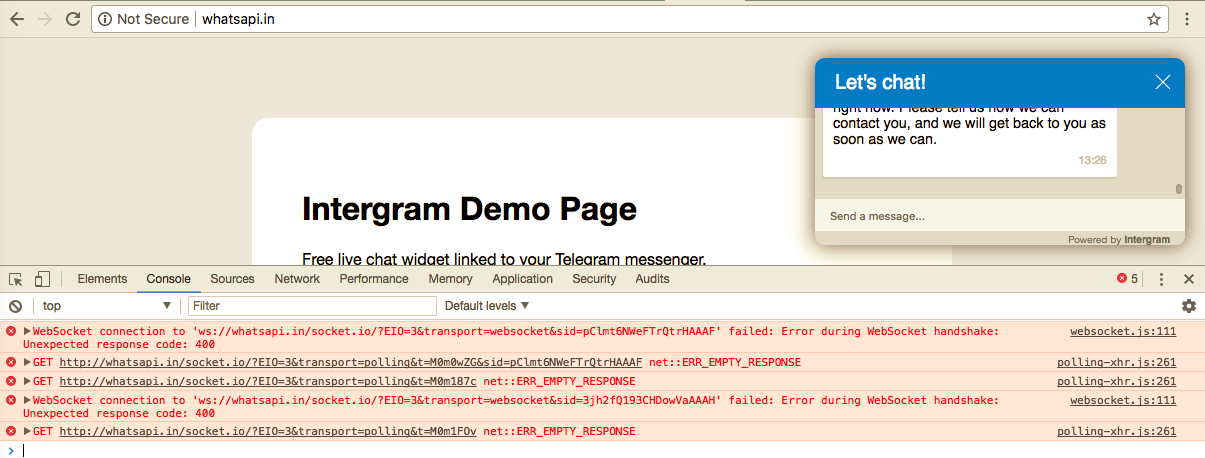
Task: Open the Default levels dropdown
Action: tap(487, 306)
